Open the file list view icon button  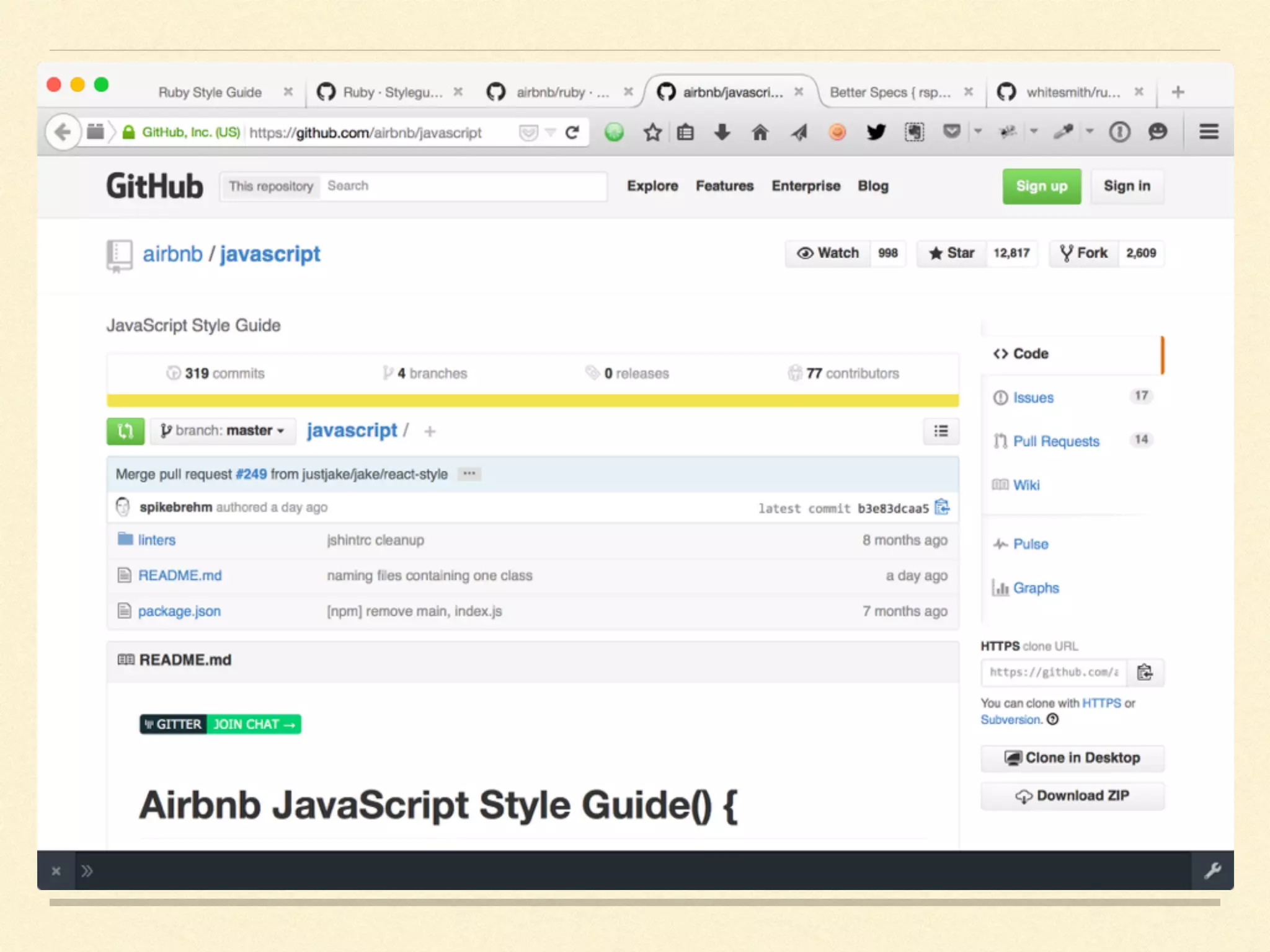[941, 431]
